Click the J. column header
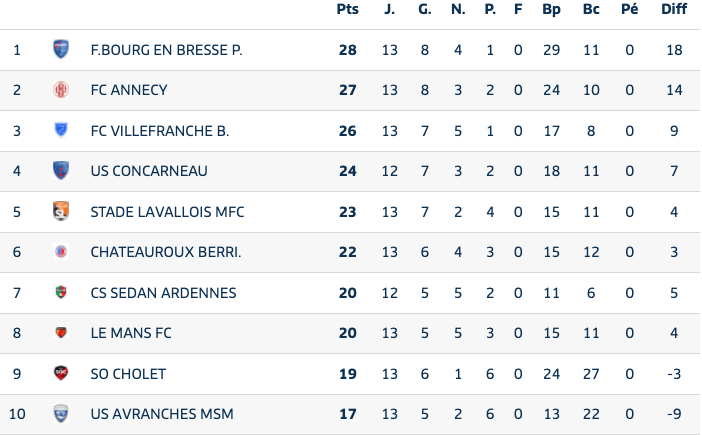 click(389, 10)
